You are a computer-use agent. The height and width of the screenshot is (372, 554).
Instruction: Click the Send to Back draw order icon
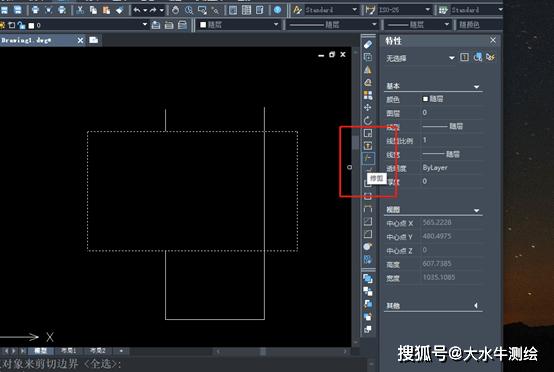[x=368, y=292]
